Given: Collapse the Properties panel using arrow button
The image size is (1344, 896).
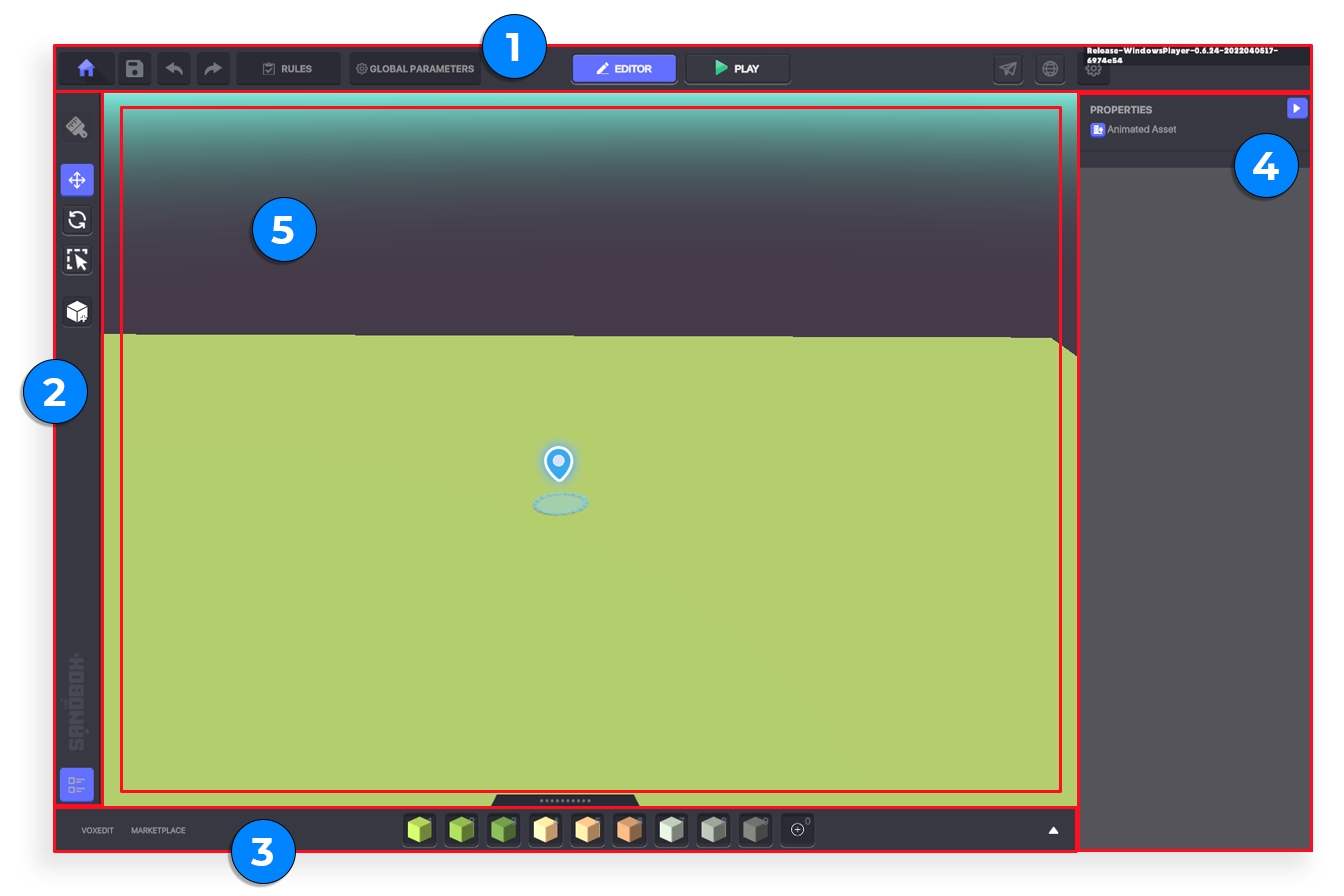Looking at the screenshot, I should [x=1296, y=108].
